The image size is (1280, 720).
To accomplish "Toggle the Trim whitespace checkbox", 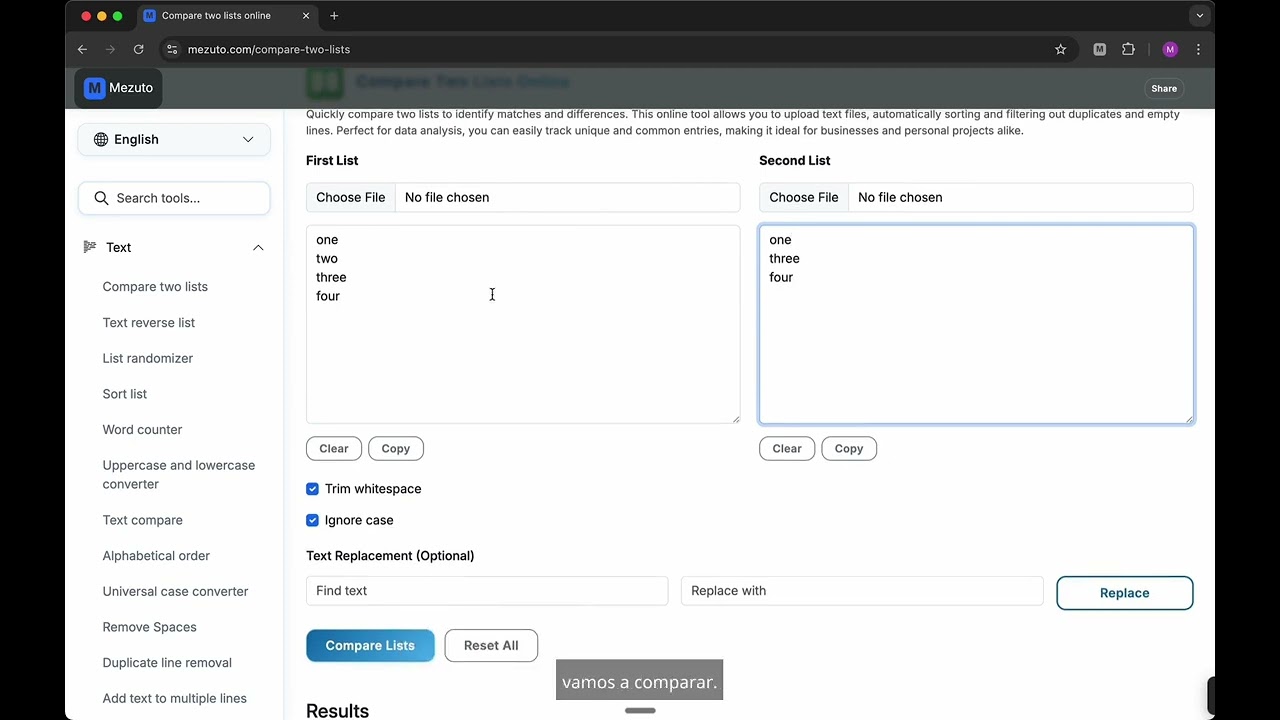I will pyautogui.click(x=313, y=489).
